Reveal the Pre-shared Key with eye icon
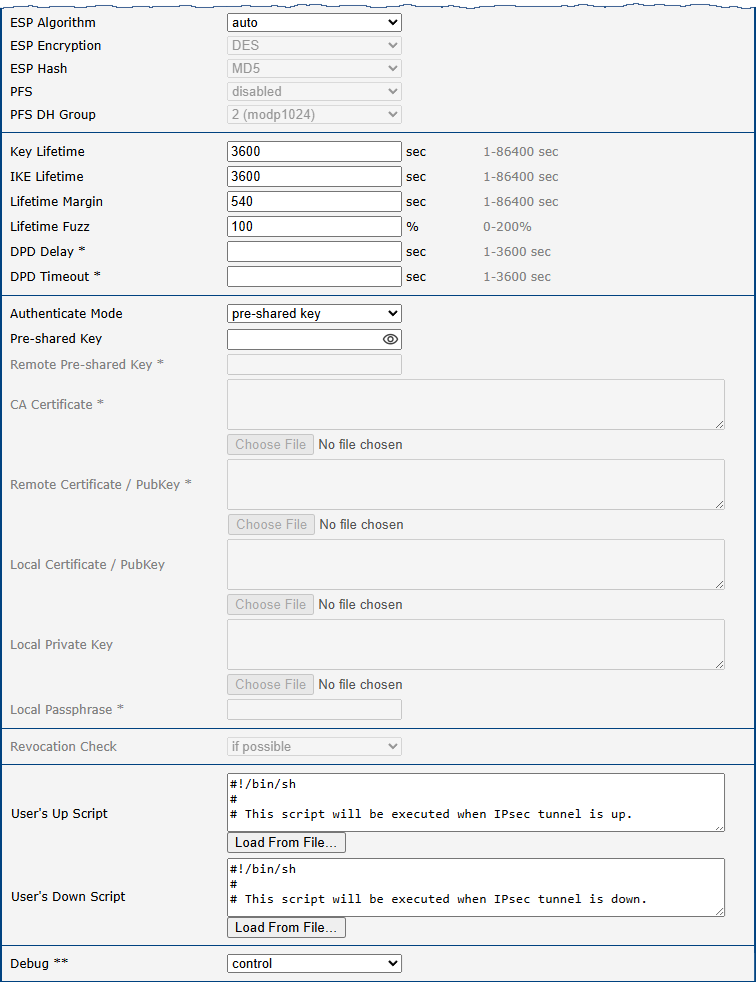The width and height of the screenshot is (756, 982). pos(390,339)
